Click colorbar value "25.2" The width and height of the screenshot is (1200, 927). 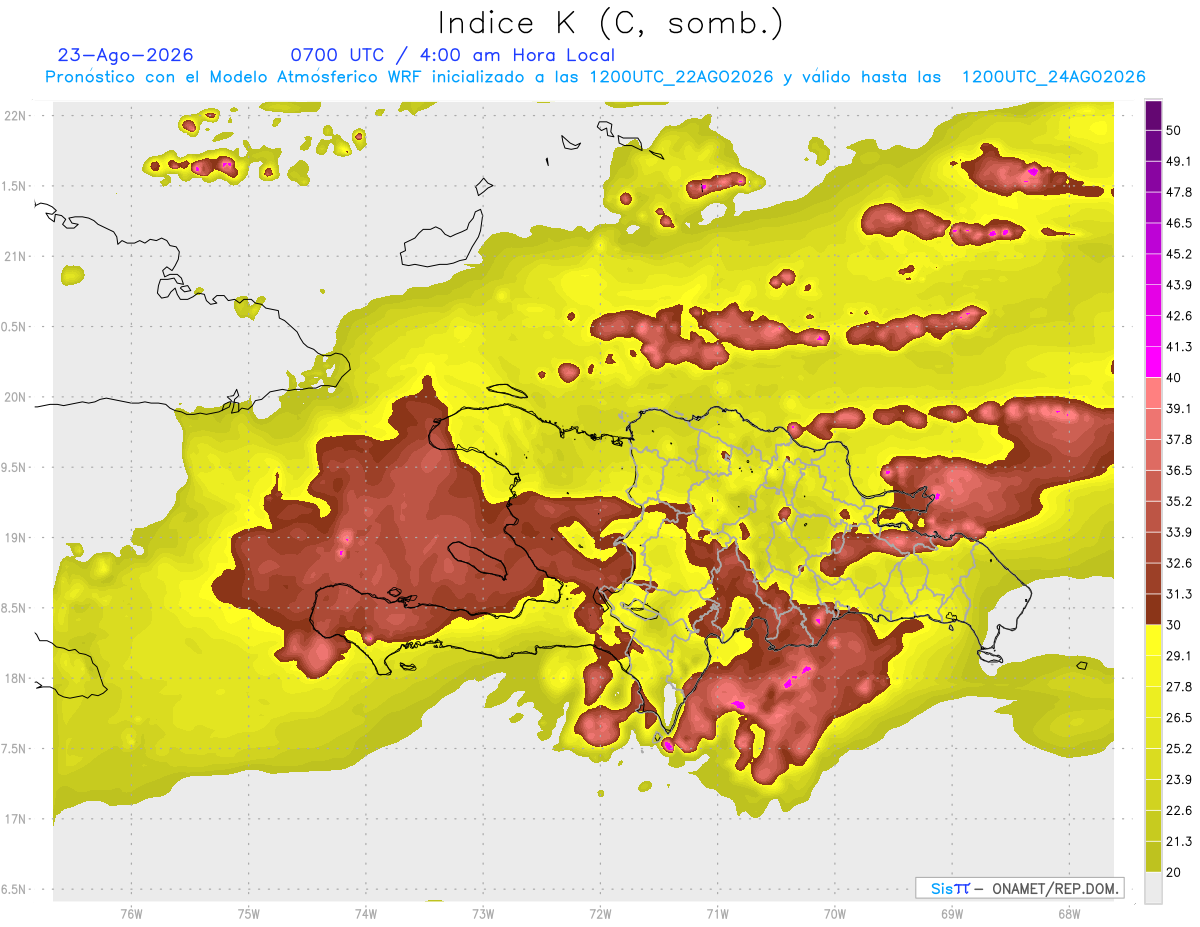point(1179,749)
